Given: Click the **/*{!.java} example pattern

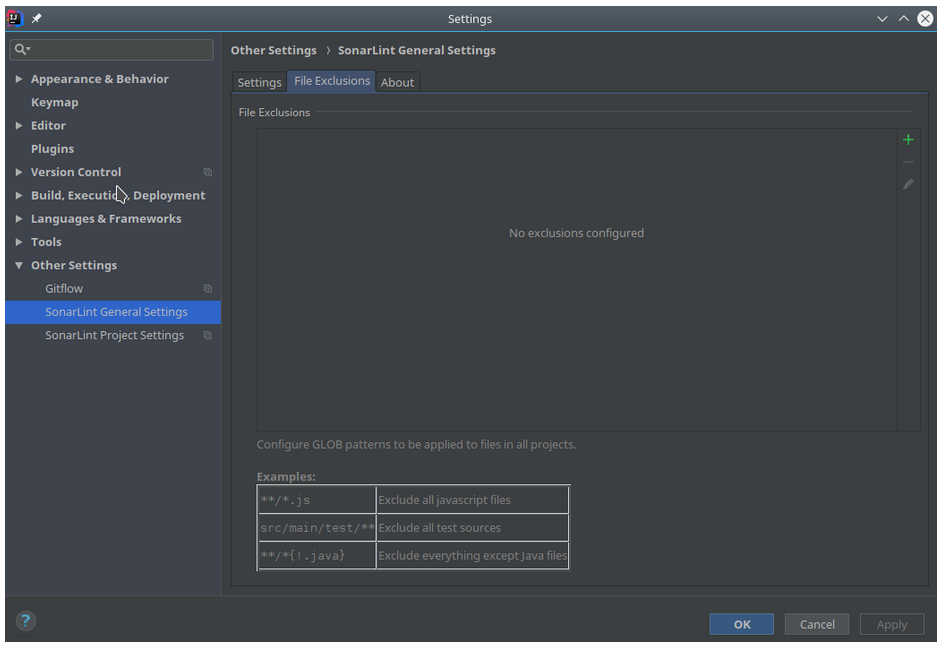Looking at the screenshot, I should pos(302,556).
